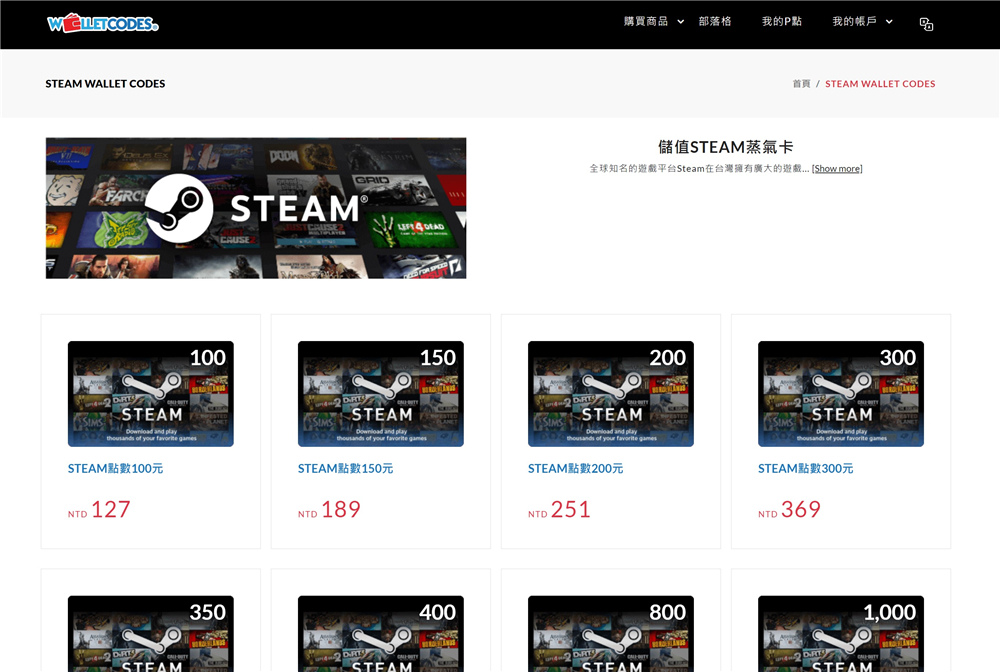1000x672 pixels.
Task: Click the STEAM點數150元 product link
Action: [346, 469]
